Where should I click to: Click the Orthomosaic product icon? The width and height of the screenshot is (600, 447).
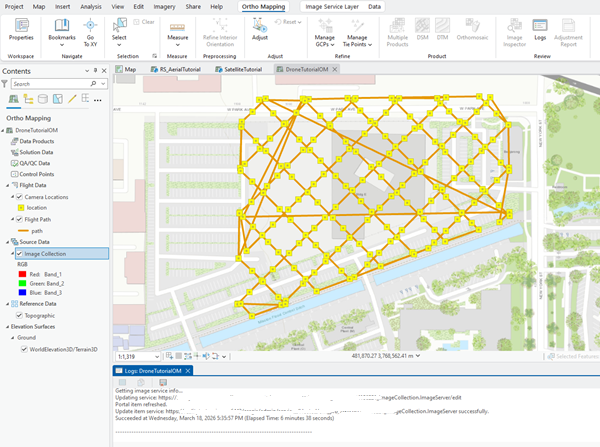(x=473, y=26)
